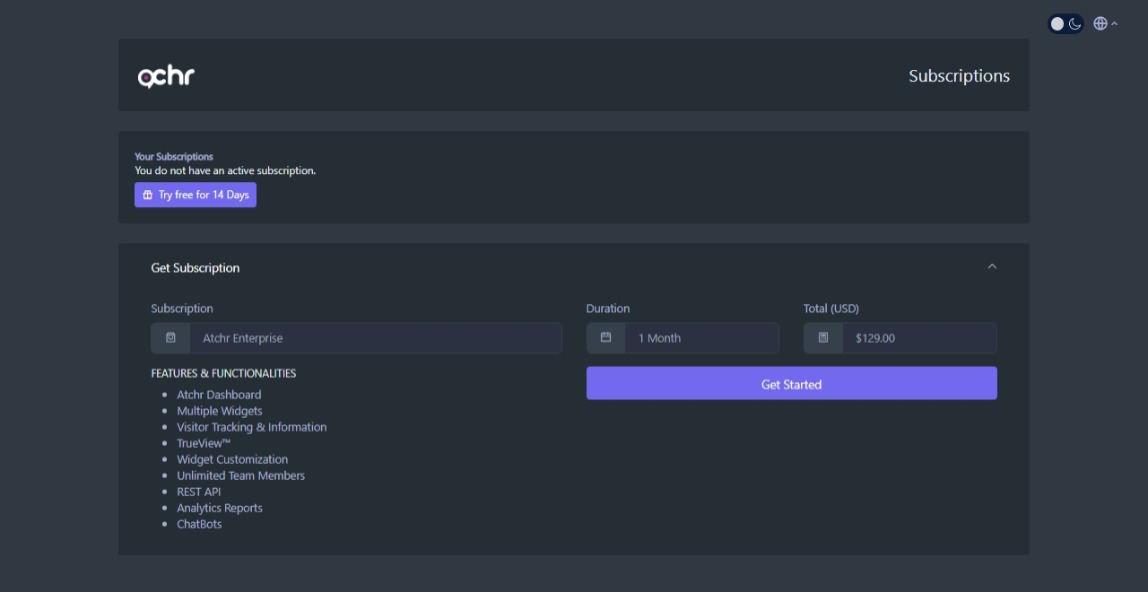Click the gift icon on the trial button

tap(148, 195)
